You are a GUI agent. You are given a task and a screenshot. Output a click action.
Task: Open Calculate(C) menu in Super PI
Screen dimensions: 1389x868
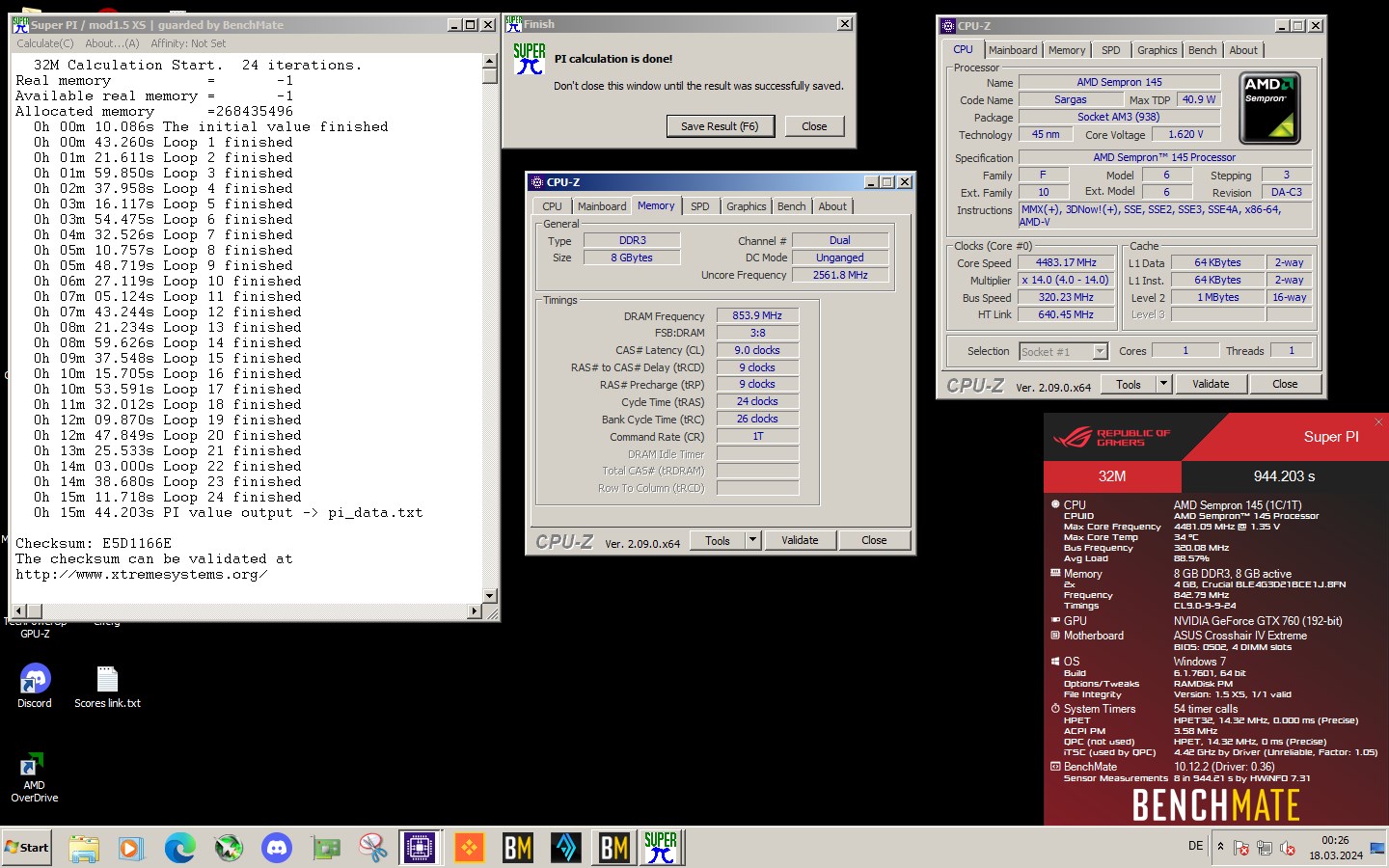[x=44, y=43]
